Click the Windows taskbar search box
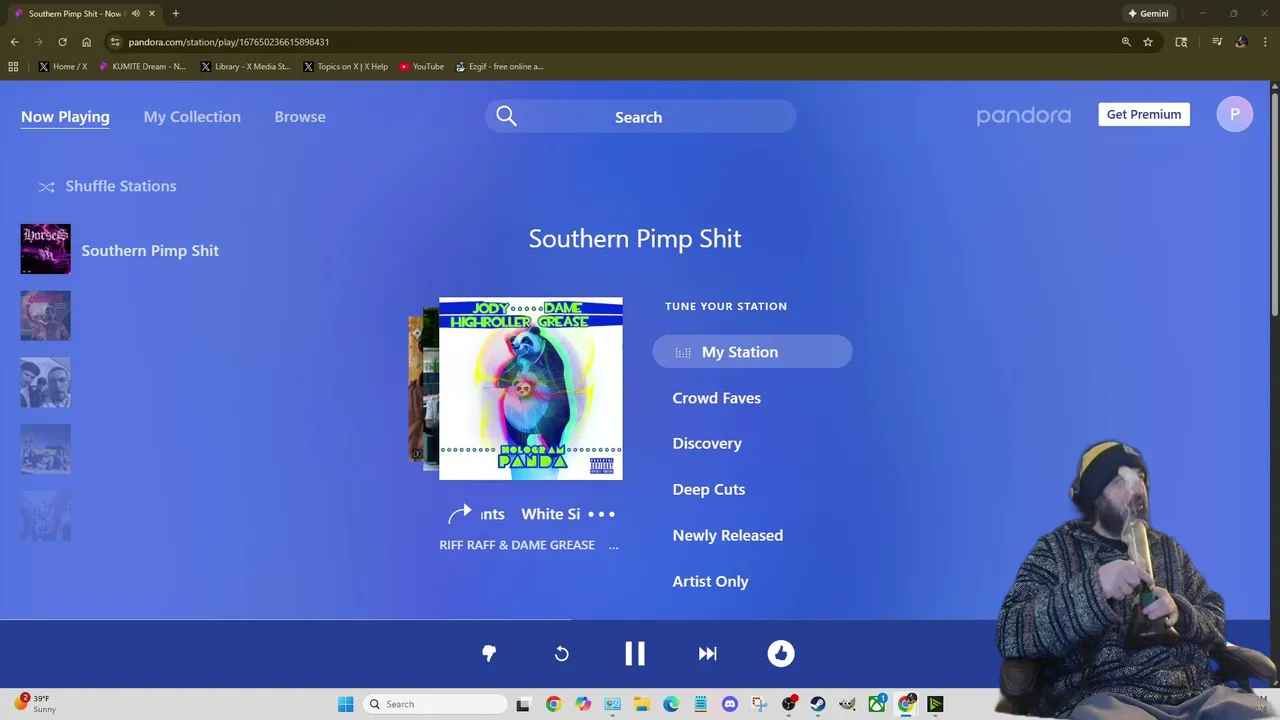1280x720 pixels. [x=435, y=704]
